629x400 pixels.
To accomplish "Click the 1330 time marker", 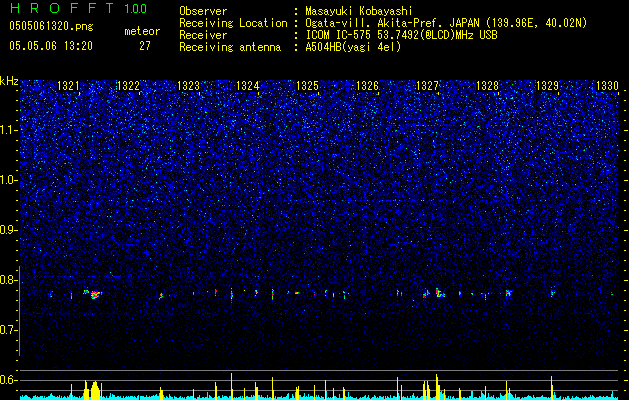I will [607, 86].
